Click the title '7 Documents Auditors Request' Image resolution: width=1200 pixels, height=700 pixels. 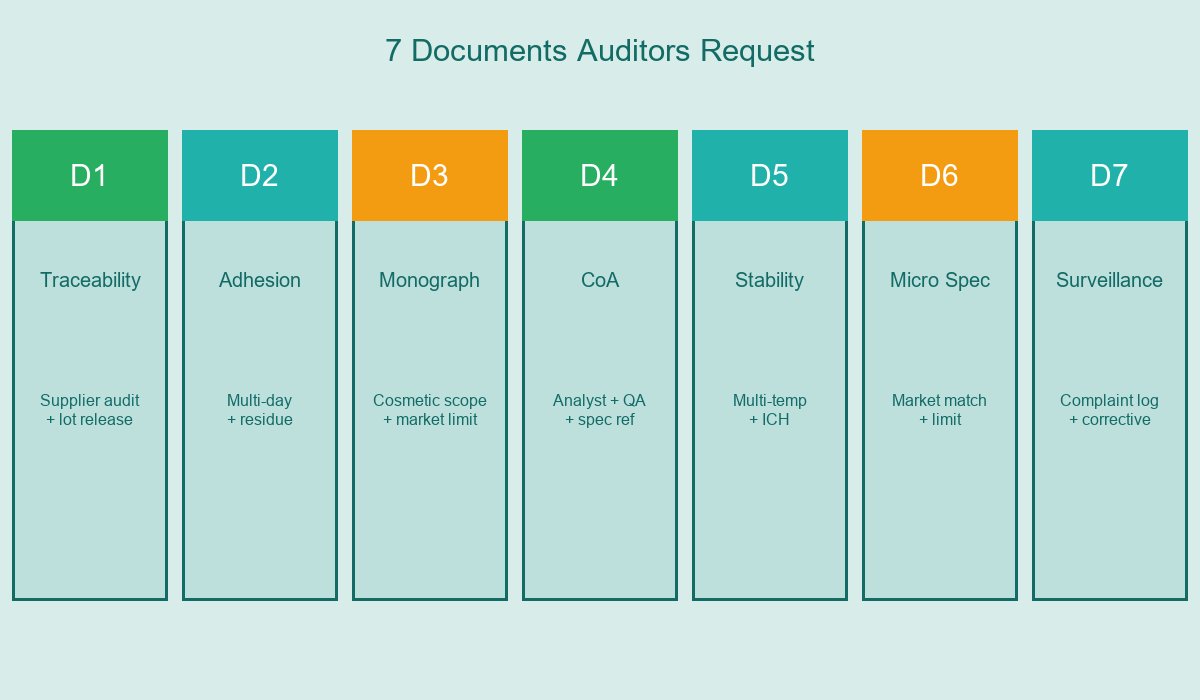pos(600,50)
